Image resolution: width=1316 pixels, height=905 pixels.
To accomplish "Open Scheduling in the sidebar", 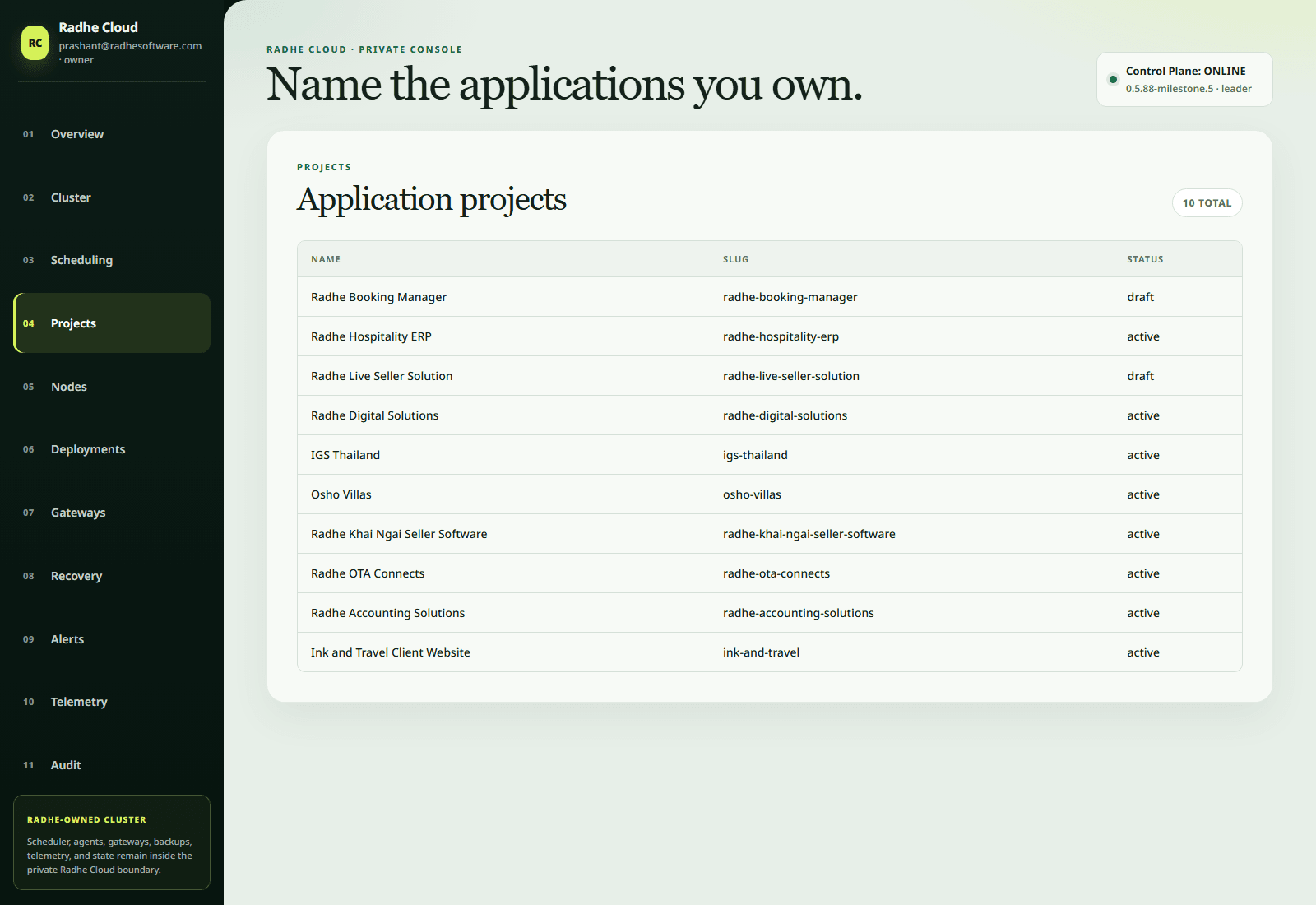I will [112, 260].
